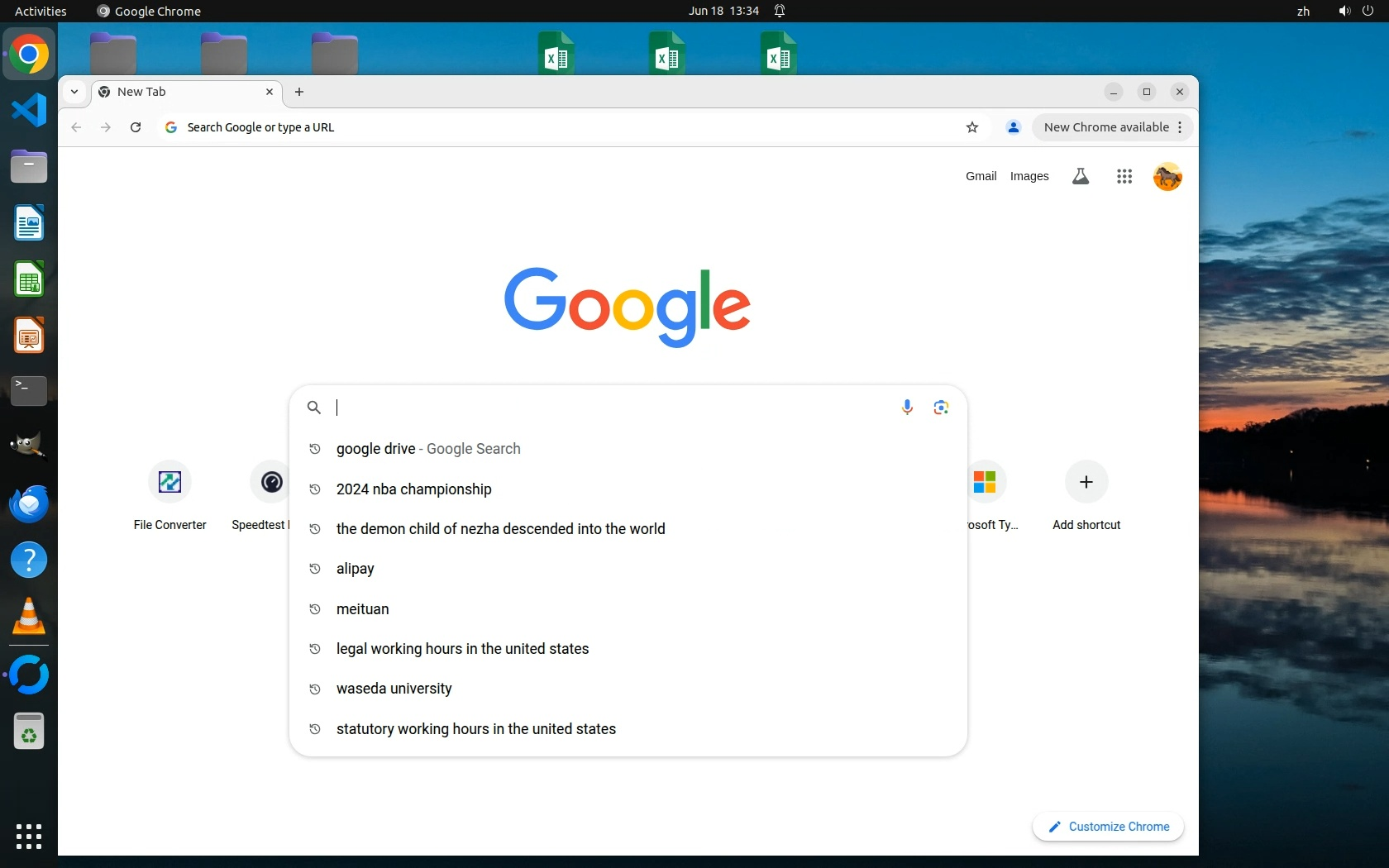Click the address bar URL field

(x=562, y=127)
